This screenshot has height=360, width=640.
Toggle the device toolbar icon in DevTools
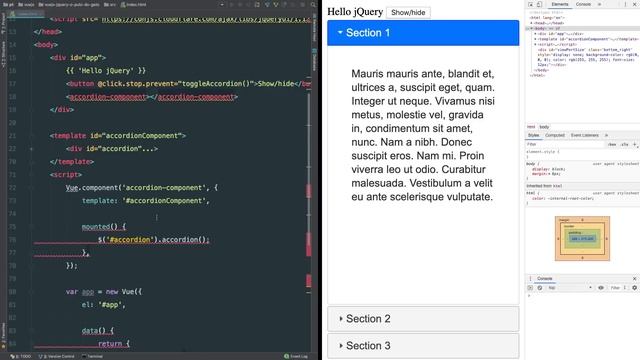(539, 4)
